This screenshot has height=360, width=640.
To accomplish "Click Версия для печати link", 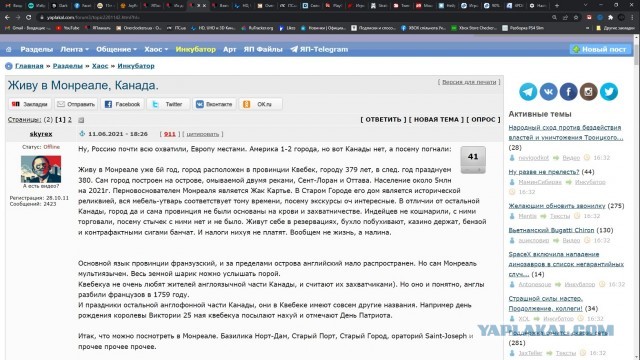I will 469,82.
